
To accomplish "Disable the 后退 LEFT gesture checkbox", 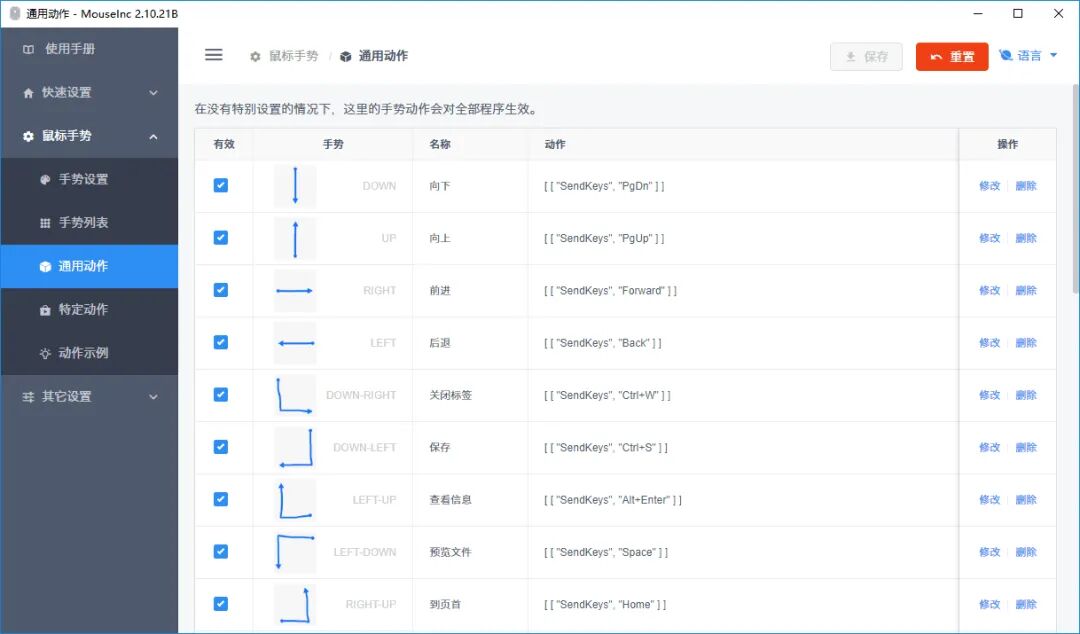I will point(220,342).
